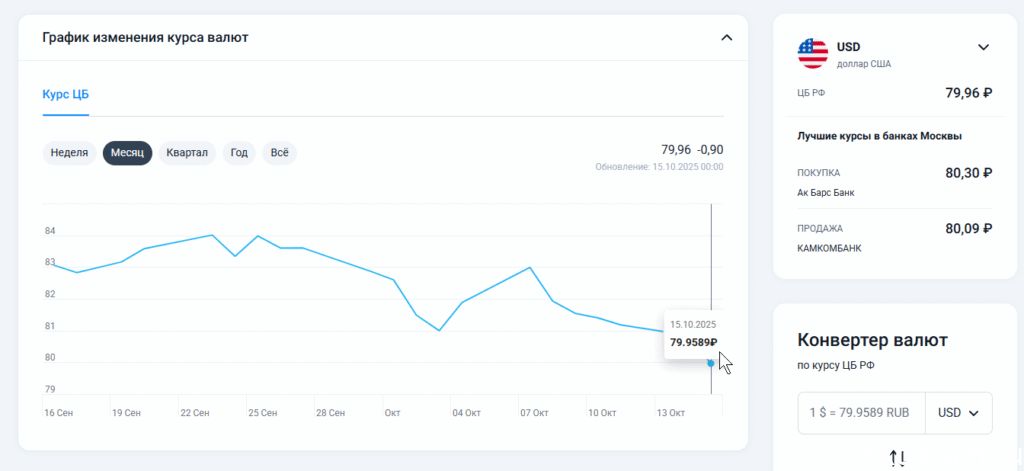Select the Месяц period filter
This screenshot has height=471, width=1024.
pos(127,153)
